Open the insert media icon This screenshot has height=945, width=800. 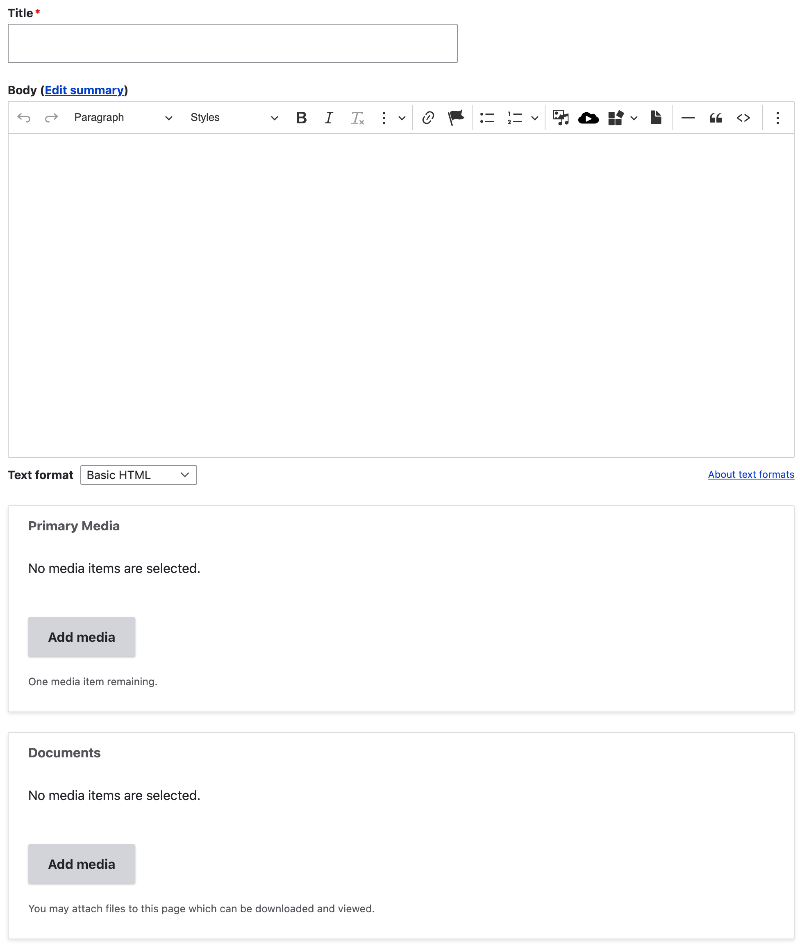coord(561,118)
